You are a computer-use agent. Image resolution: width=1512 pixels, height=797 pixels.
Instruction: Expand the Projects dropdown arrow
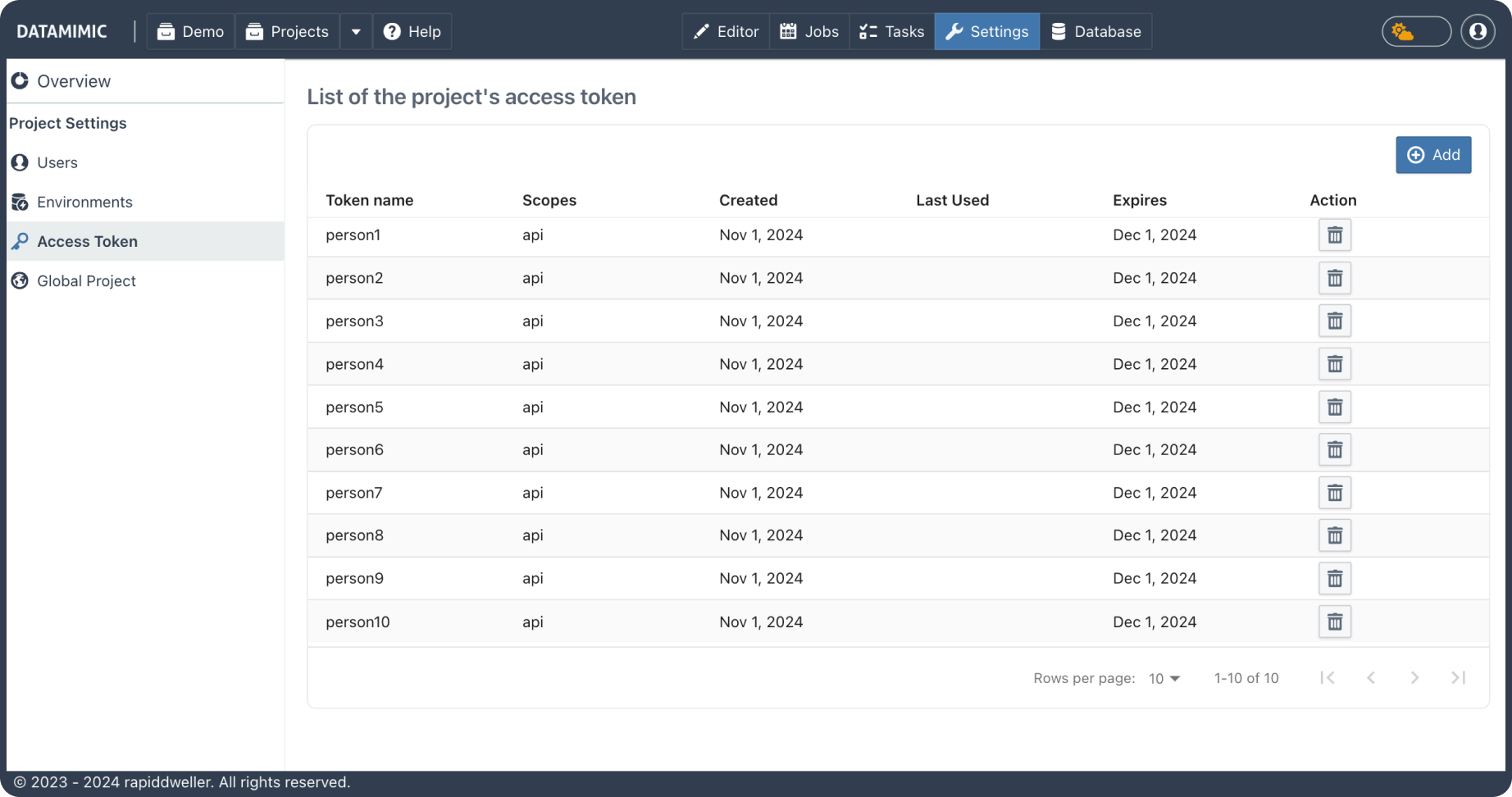[356, 32]
